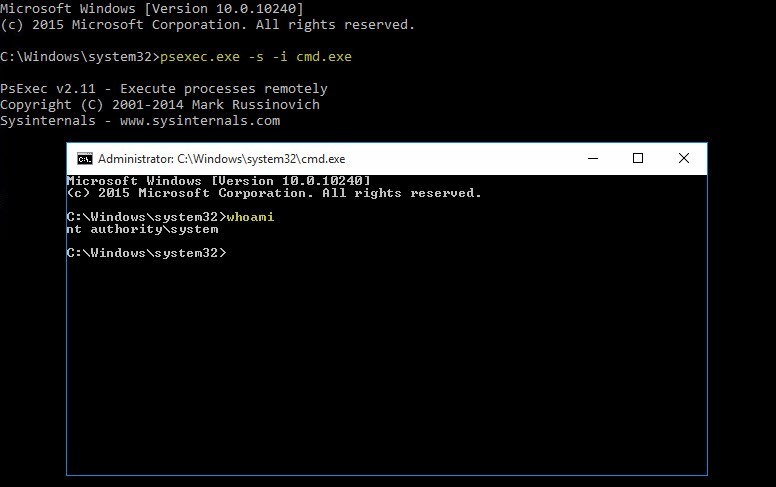Click the last prompt in the inner cmd window
The image size is (776, 487).
tap(146, 253)
